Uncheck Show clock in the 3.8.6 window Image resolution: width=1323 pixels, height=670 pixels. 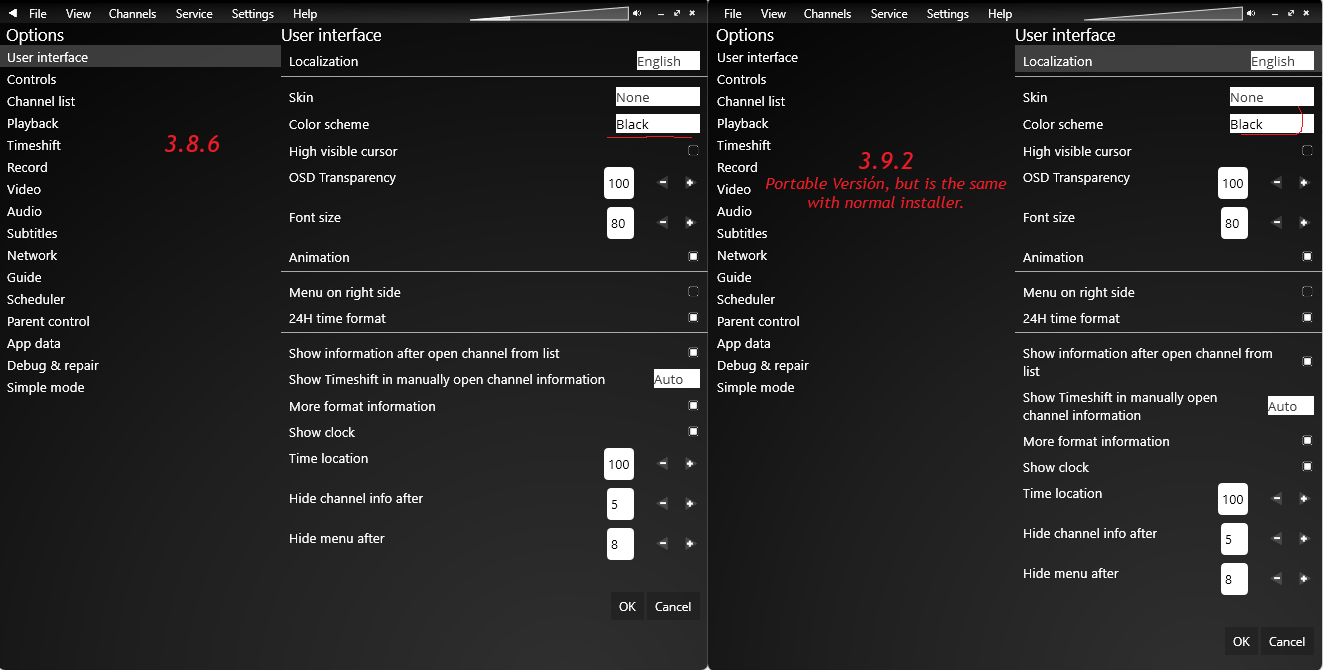(x=693, y=432)
